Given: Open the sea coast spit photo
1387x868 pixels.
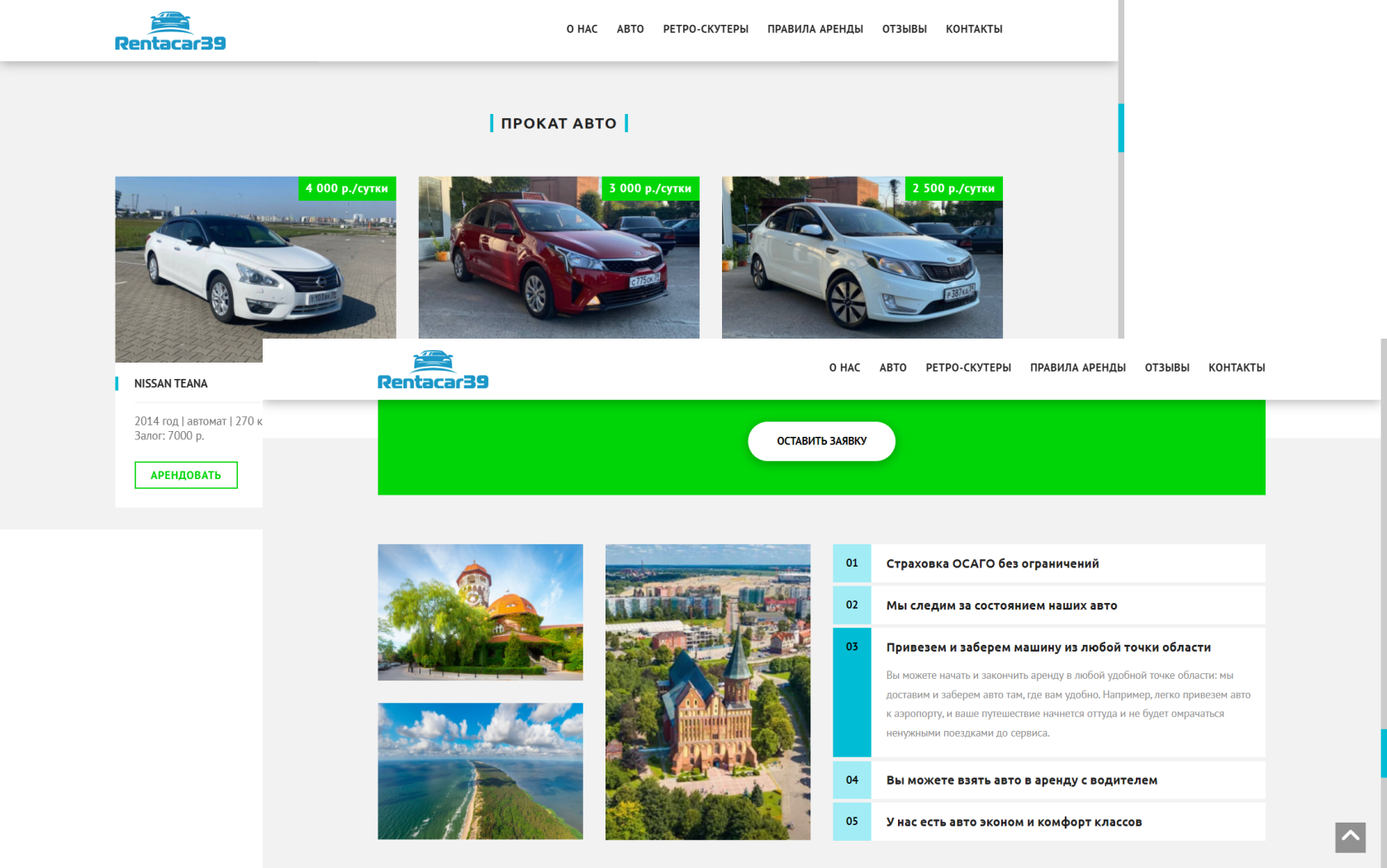Looking at the screenshot, I should tap(480, 771).
